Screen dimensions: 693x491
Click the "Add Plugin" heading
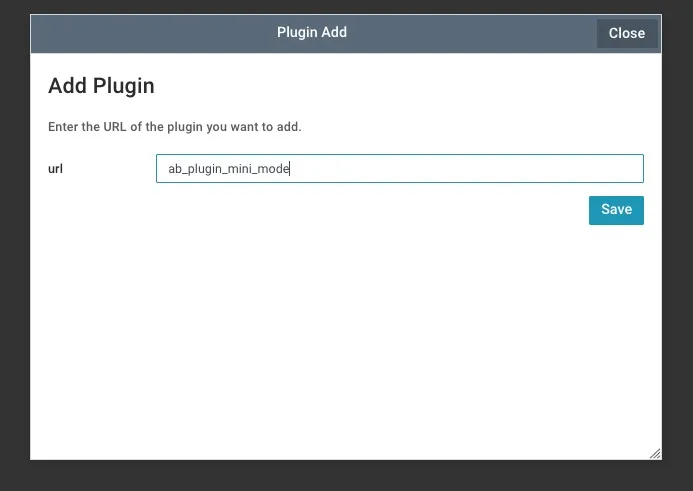pyautogui.click(x=101, y=86)
